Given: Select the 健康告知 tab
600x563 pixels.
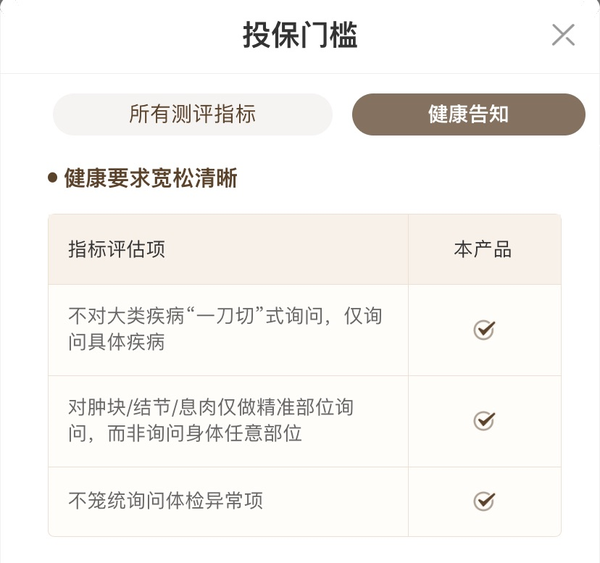Looking at the screenshot, I should pos(468,114).
